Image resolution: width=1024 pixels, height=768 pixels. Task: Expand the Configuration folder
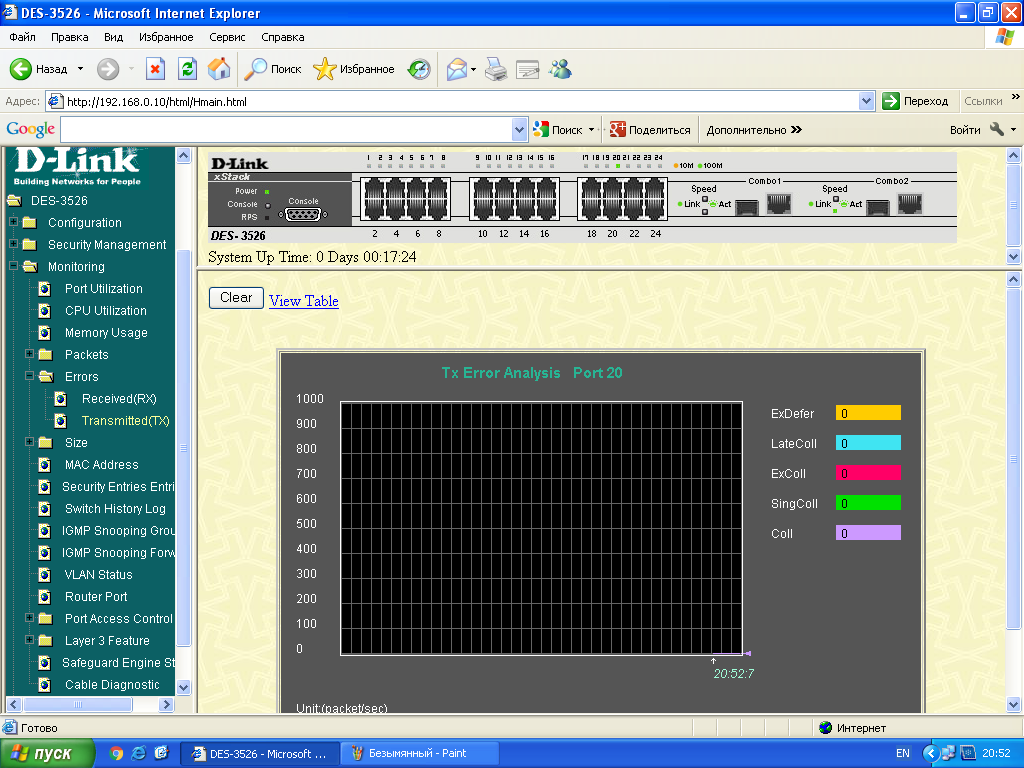13,222
